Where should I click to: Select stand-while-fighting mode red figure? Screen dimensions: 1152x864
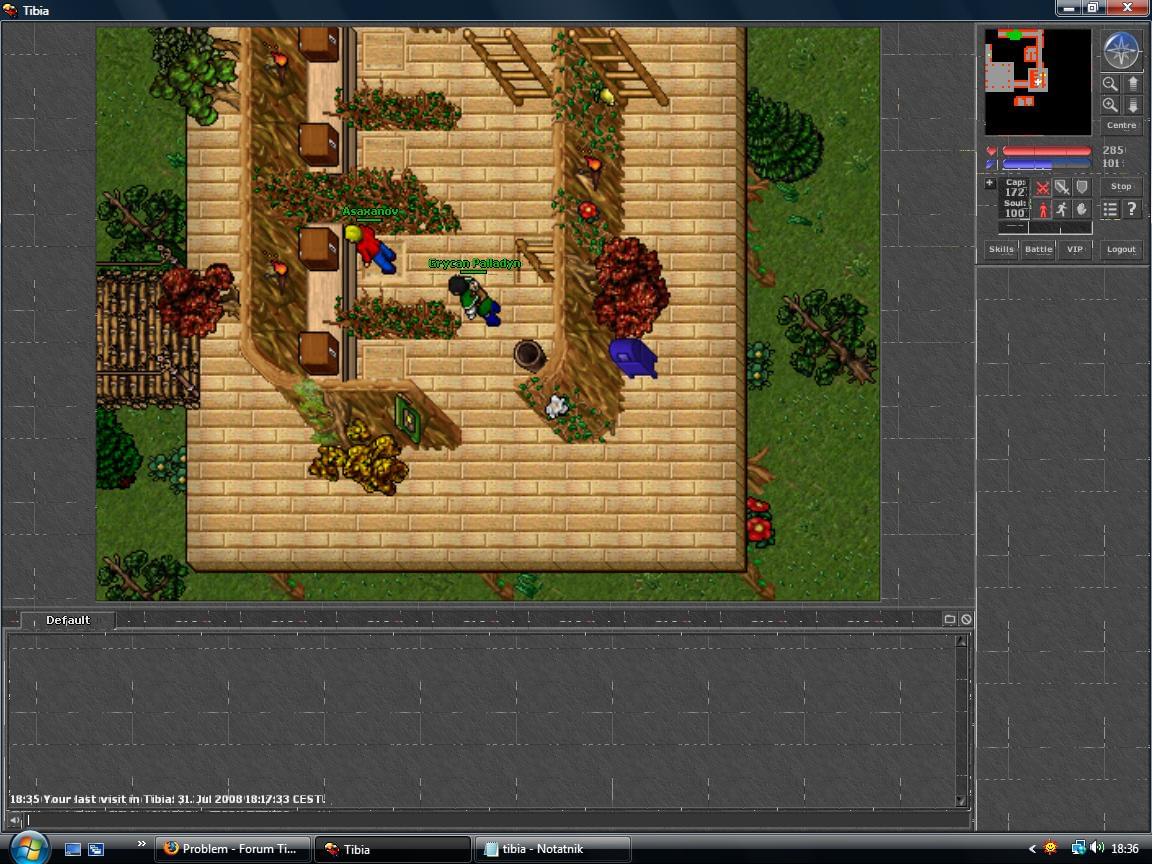coord(1042,209)
